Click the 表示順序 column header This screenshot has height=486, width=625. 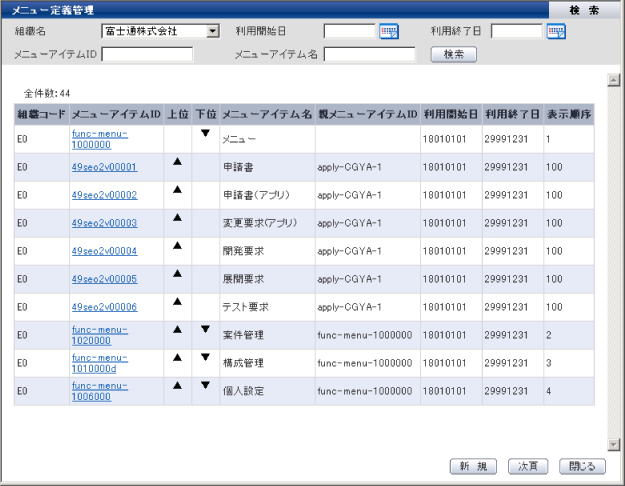569,114
